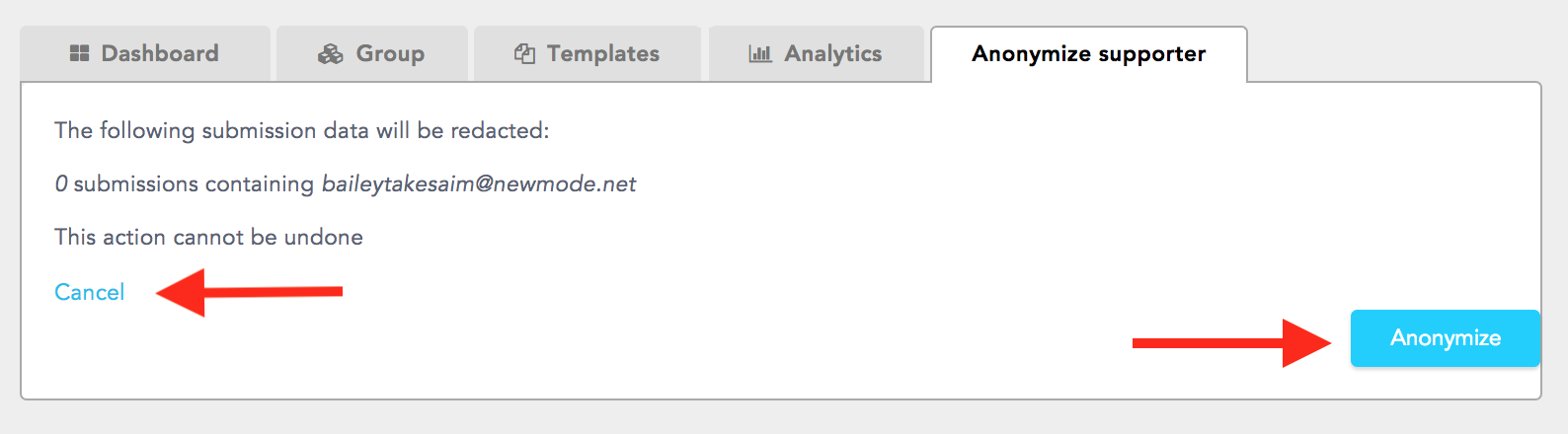This screenshot has height=434, width=1568.
Task: Click 'This action cannot be undone' warning
Action: [208, 237]
